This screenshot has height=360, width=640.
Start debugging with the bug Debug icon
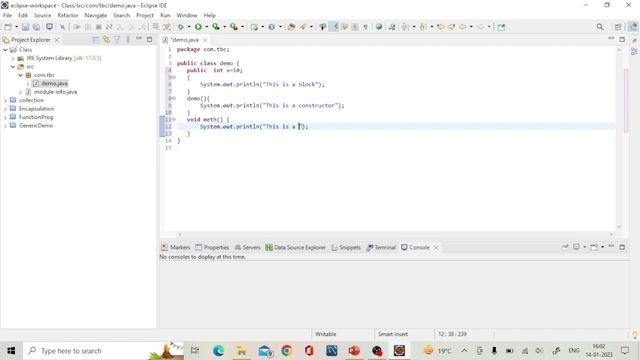(180, 27)
